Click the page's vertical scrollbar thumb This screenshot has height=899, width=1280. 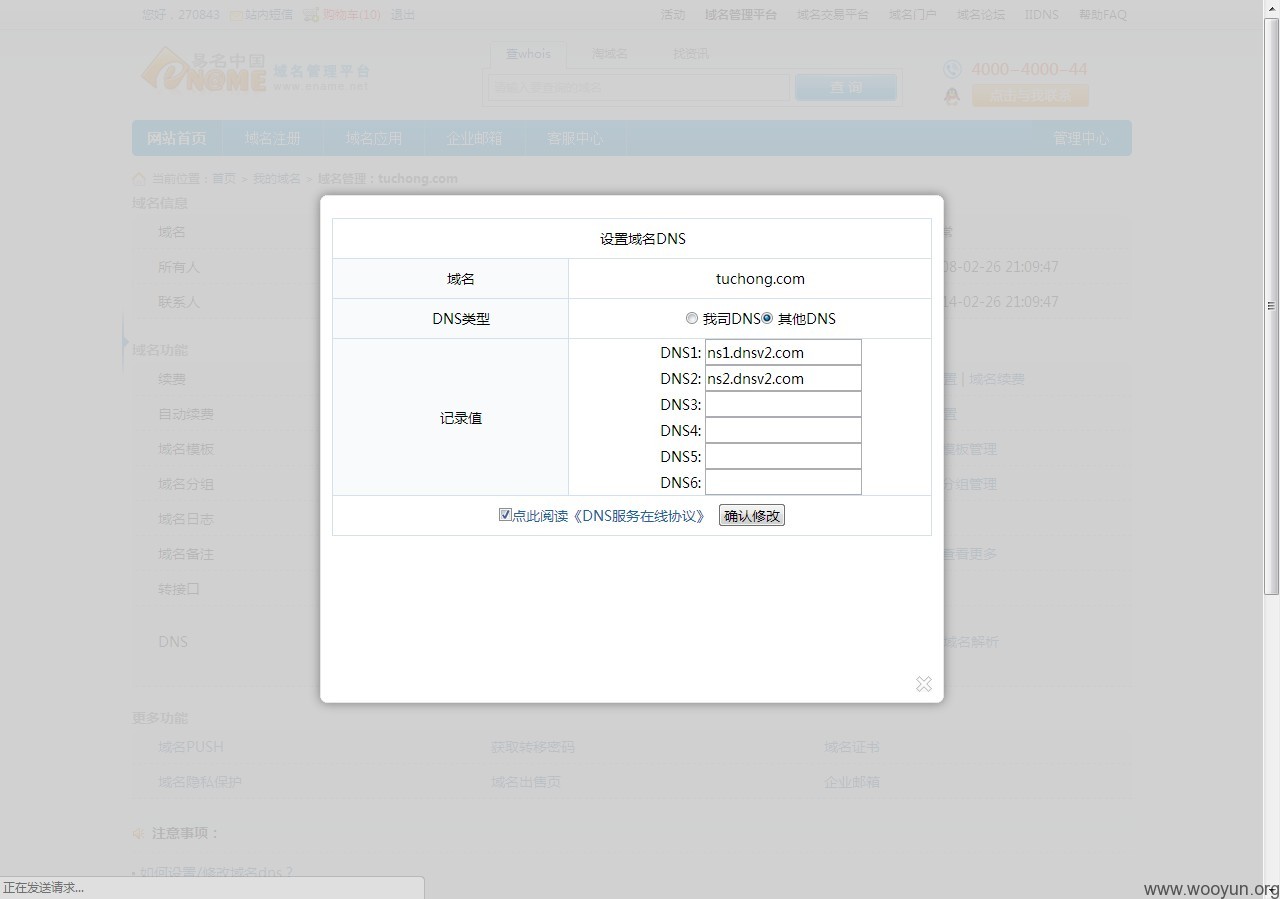[x=1271, y=306]
